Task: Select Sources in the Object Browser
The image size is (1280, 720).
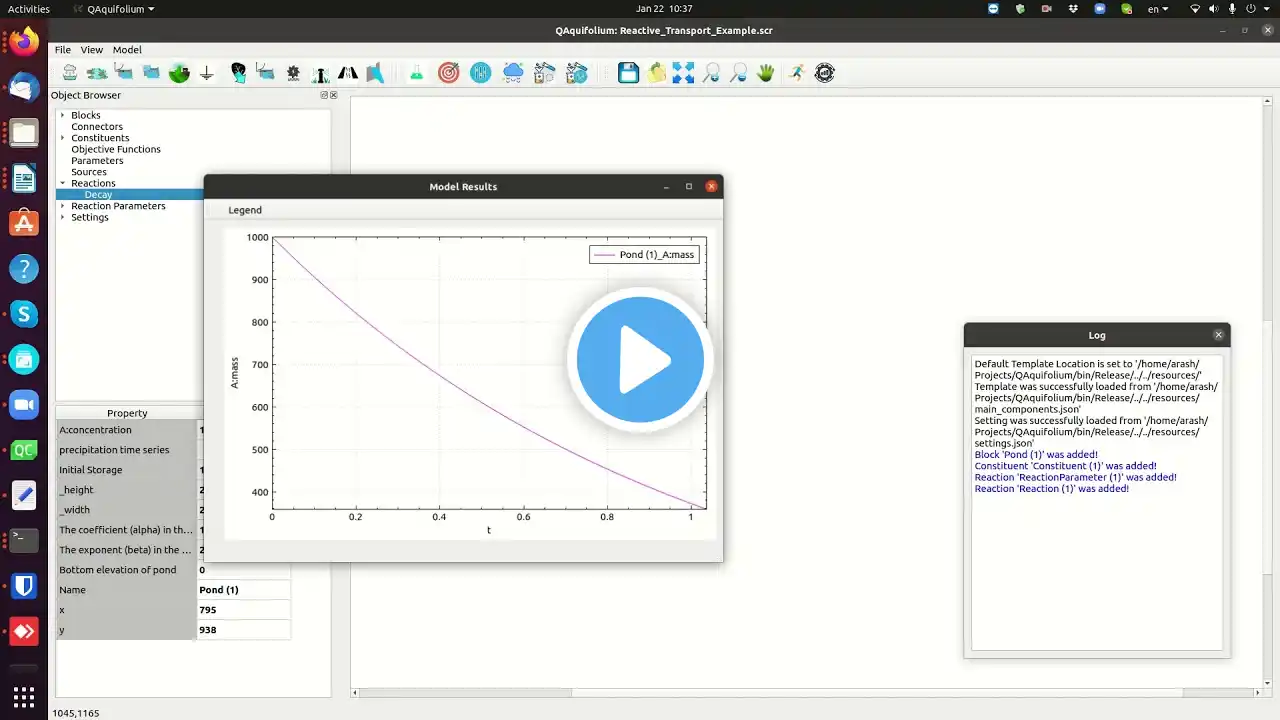Action: 89,172
